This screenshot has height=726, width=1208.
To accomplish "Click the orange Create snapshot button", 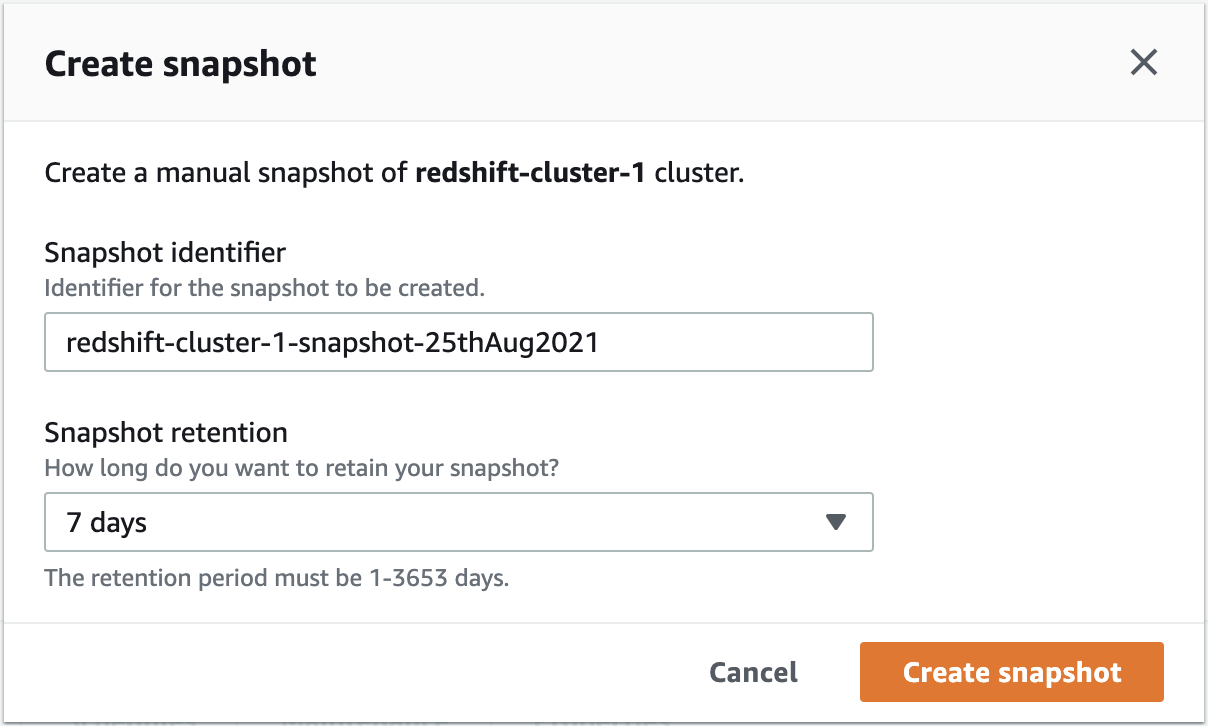I will 1012,672.
